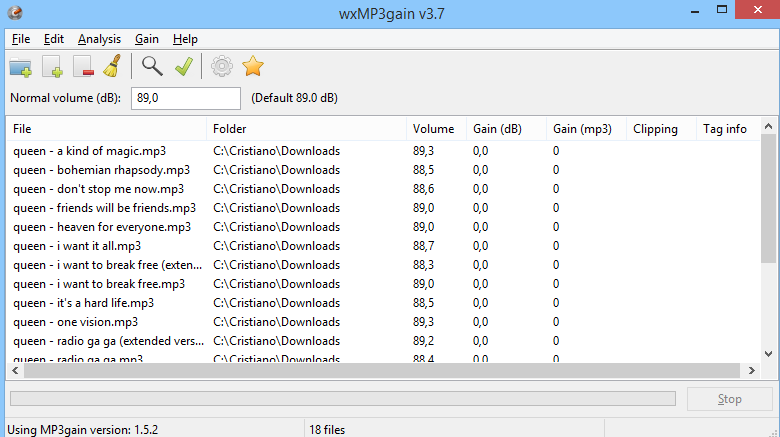The width and height of the screenshot is (780, 437).
Task: Click the "(Default 89.0 dB)" label
Action: click(294, 98)
